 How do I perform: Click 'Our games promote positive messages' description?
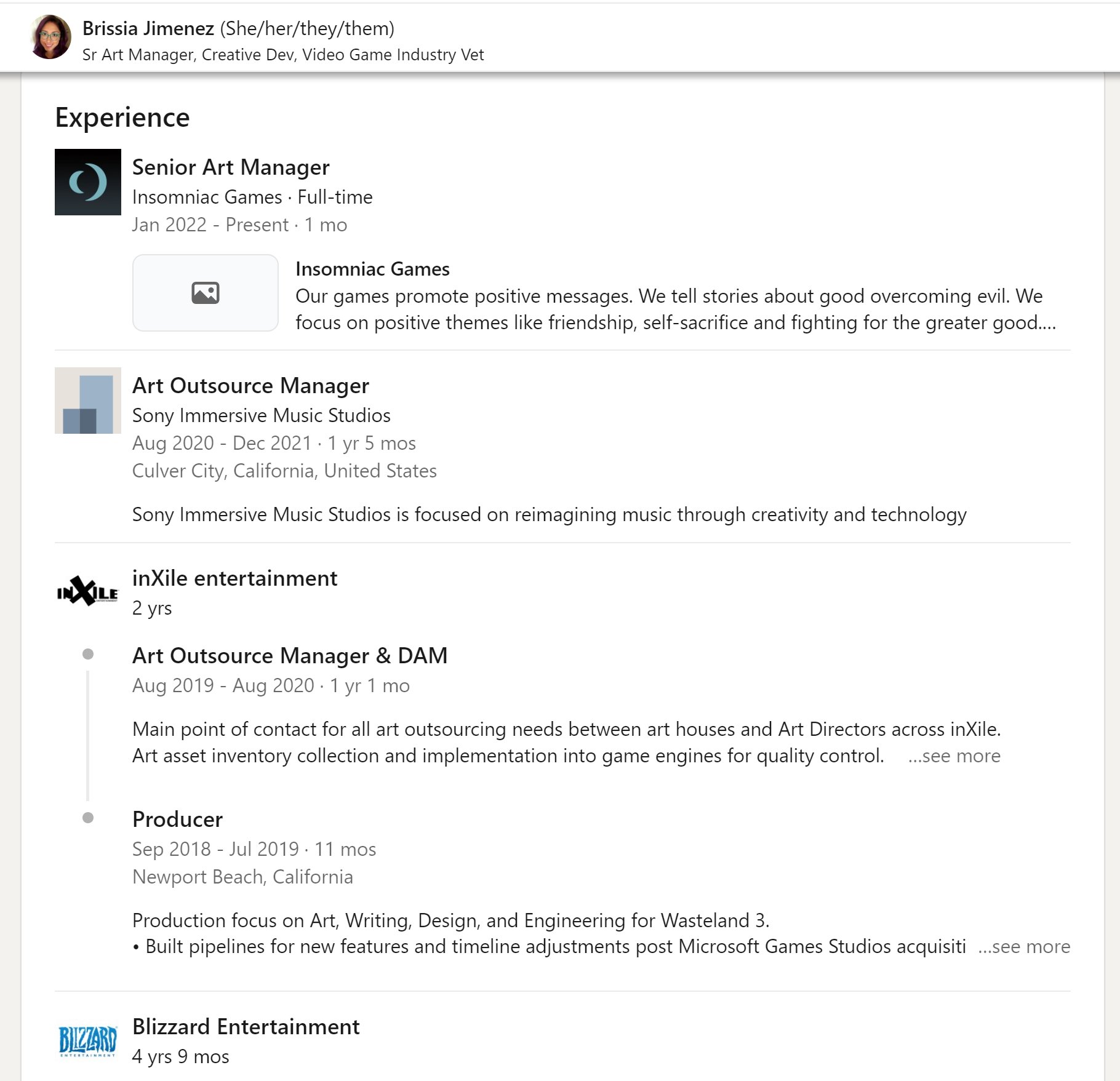pos(676,309)
